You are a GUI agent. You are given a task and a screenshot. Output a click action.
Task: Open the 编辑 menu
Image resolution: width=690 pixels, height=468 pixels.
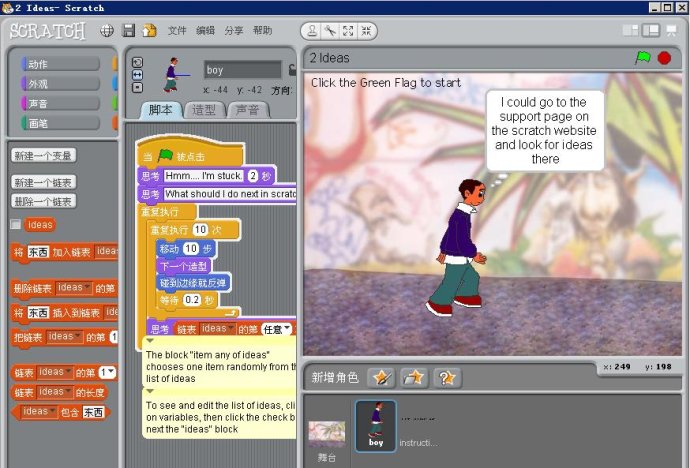(x=205, y=30)
